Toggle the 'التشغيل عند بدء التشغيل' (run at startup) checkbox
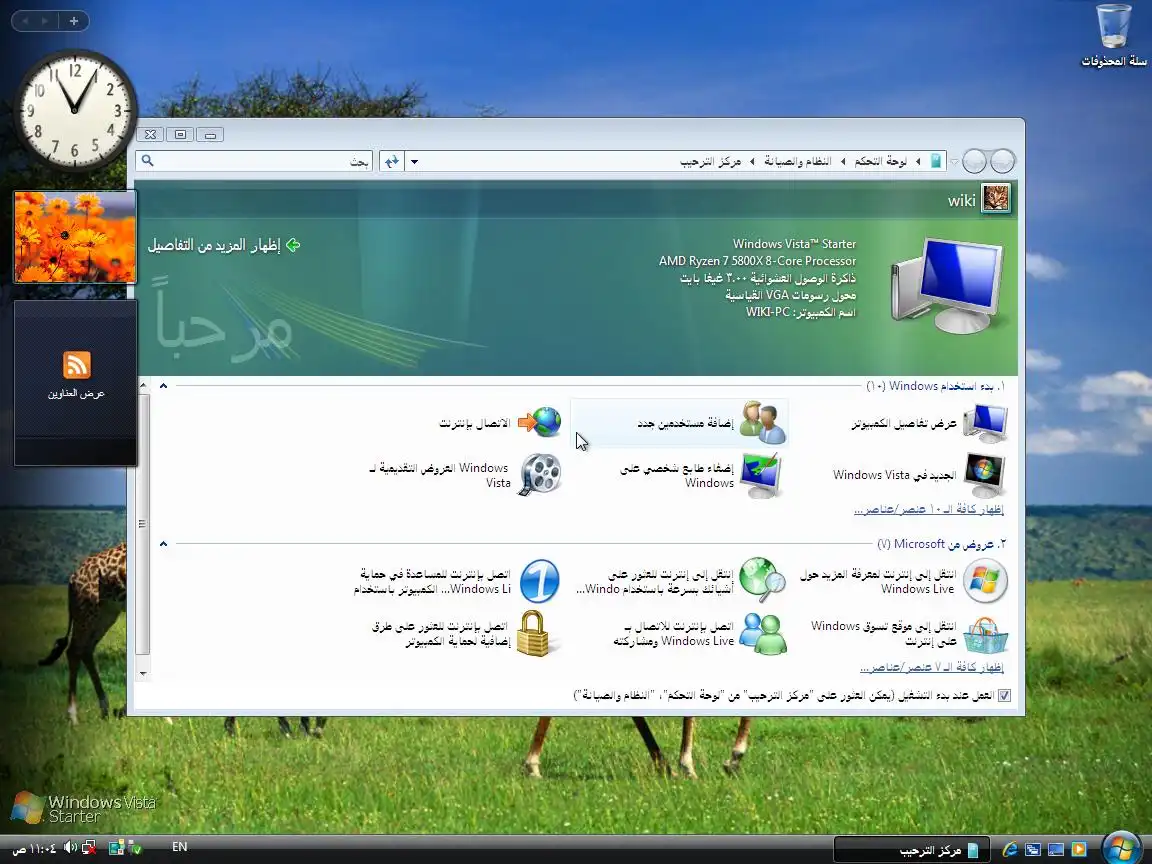 [1004, 695]
